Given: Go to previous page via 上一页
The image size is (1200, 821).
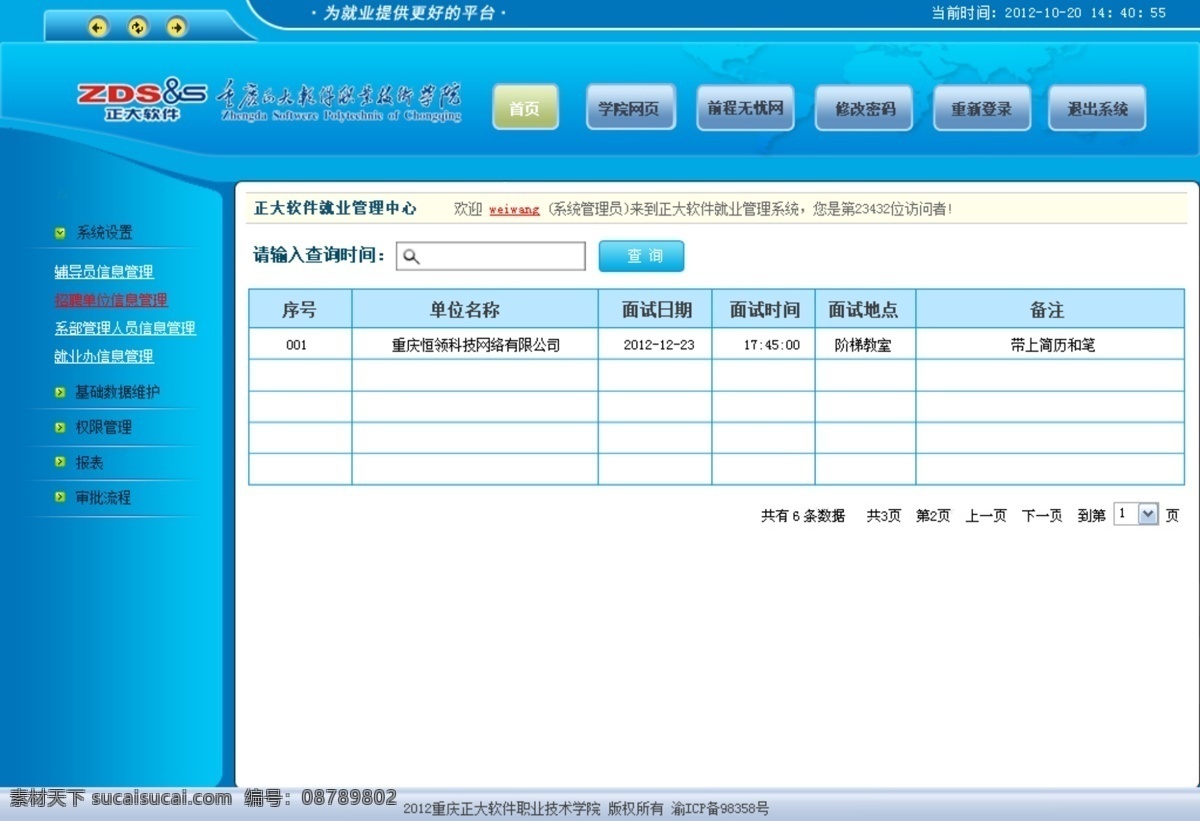Looking at the screenshot, I should click(x=986, y=516).
